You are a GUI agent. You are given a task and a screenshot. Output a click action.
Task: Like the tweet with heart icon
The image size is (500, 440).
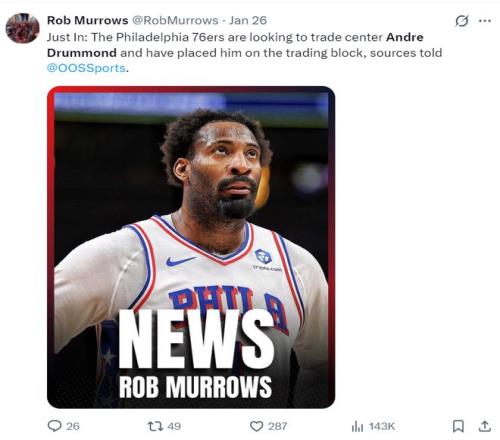point(256,426)
